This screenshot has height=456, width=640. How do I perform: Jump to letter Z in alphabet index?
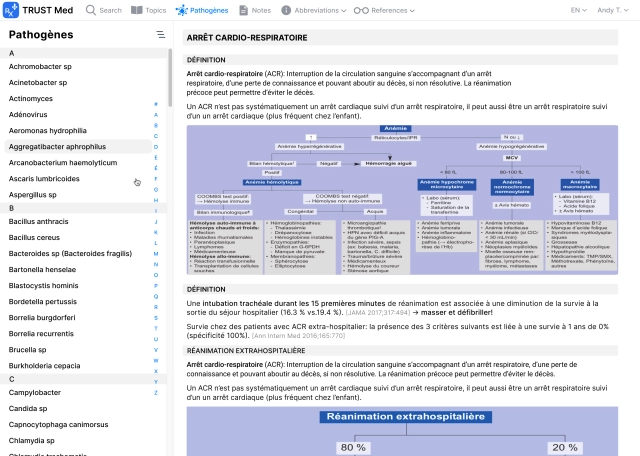[x=156, y=393]
